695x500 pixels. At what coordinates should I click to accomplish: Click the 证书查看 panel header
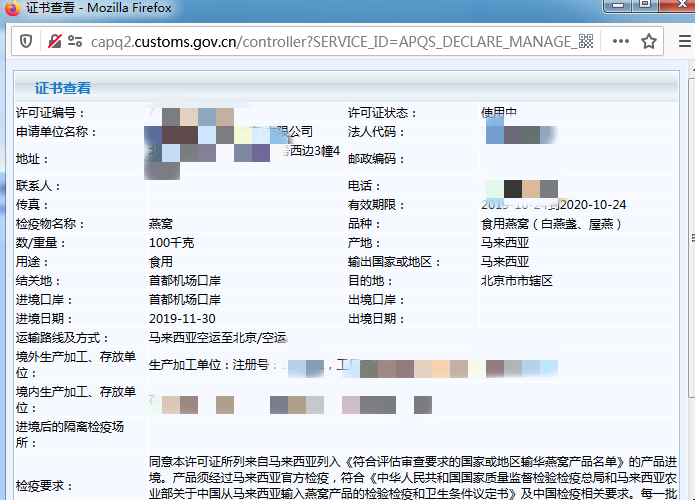[63, 88]
